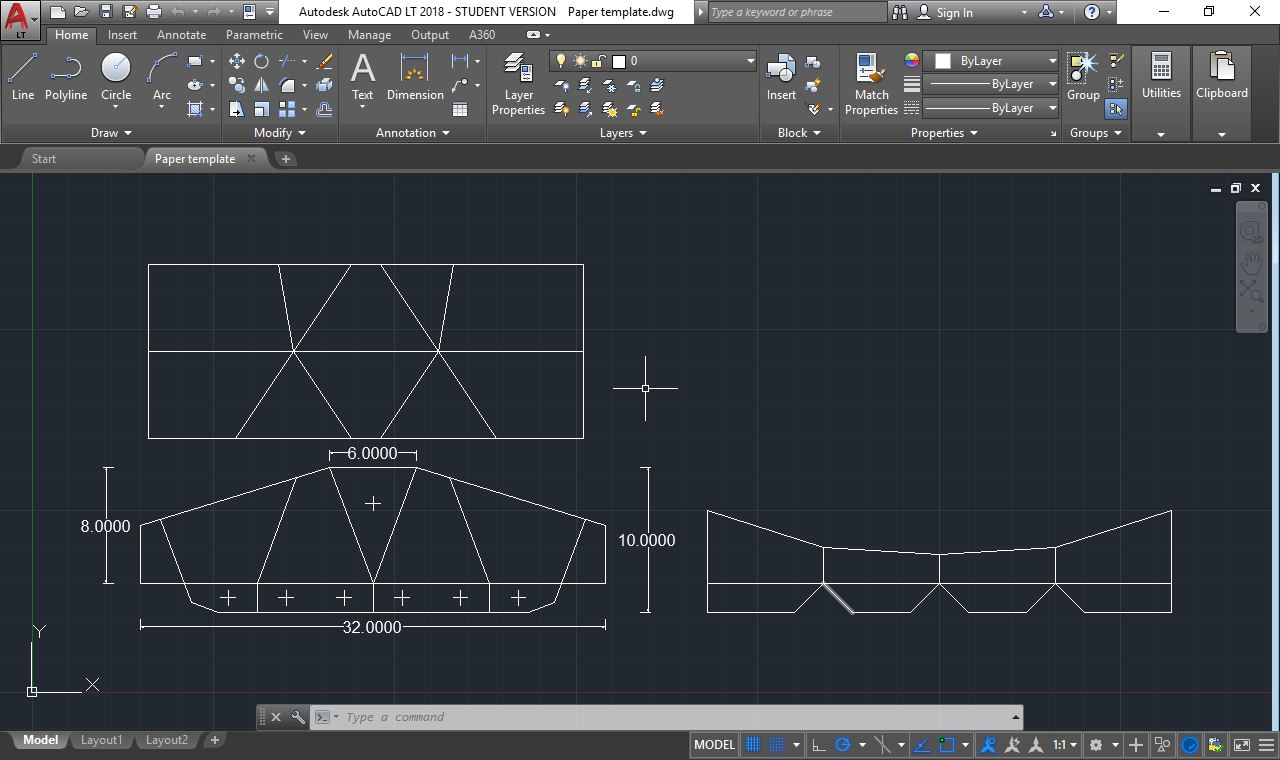This screenshot has width=1280, height=760.
Task: Toggle group selection on/off in Groups panel
Action: click(1117, 109)
